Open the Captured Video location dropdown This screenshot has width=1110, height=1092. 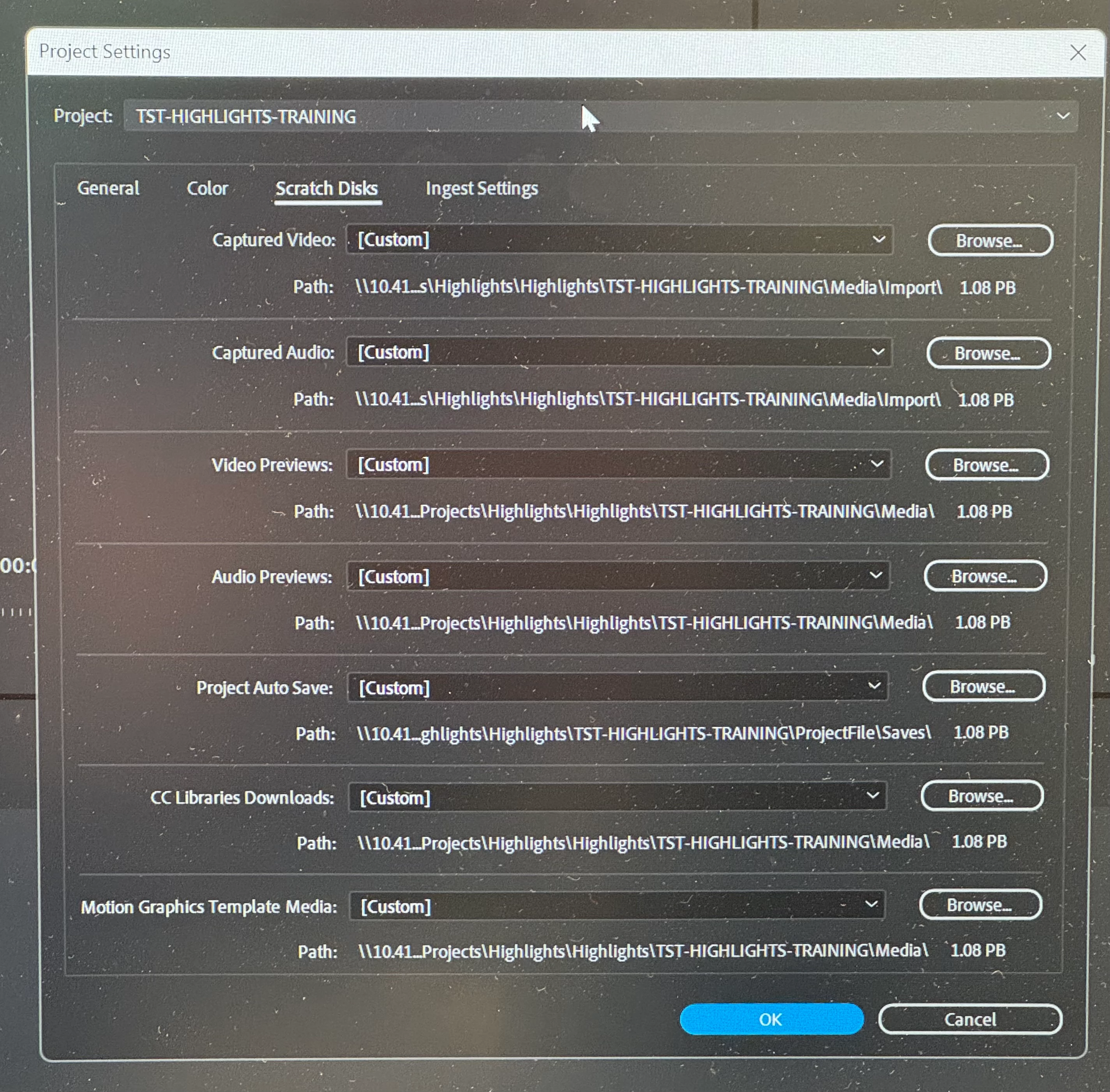(619, 239)
